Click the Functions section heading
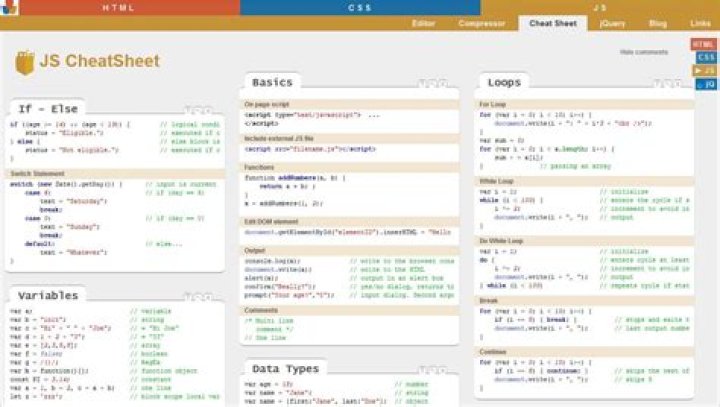 point(259,167)
